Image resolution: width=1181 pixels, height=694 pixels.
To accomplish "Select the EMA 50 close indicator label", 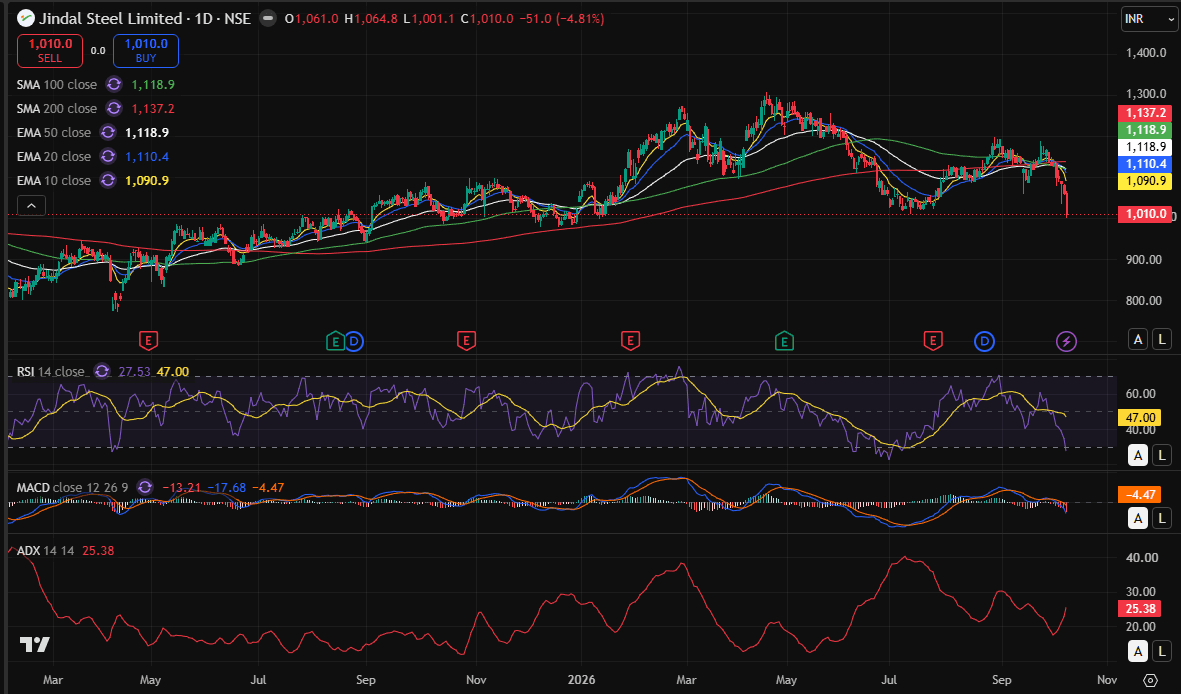I will click(x=53, y=133).
